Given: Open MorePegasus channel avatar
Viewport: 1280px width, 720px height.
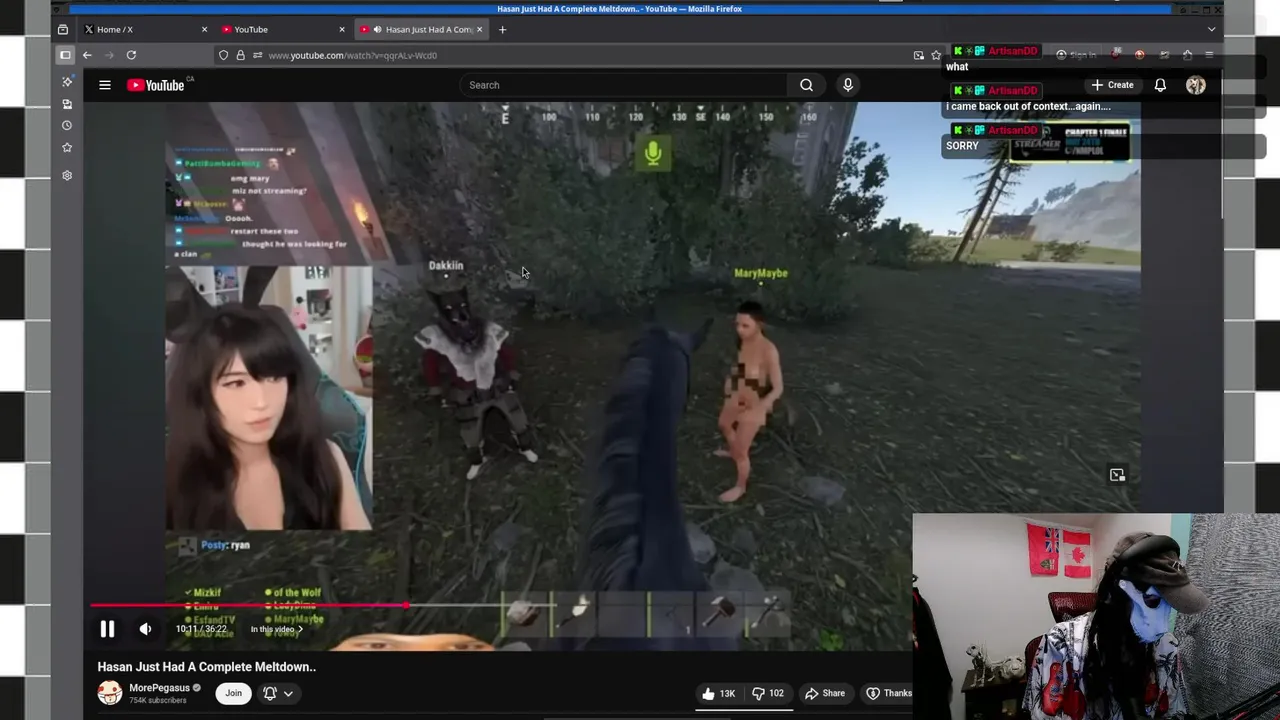Looking at the screenshot, I should pos(109,693).
